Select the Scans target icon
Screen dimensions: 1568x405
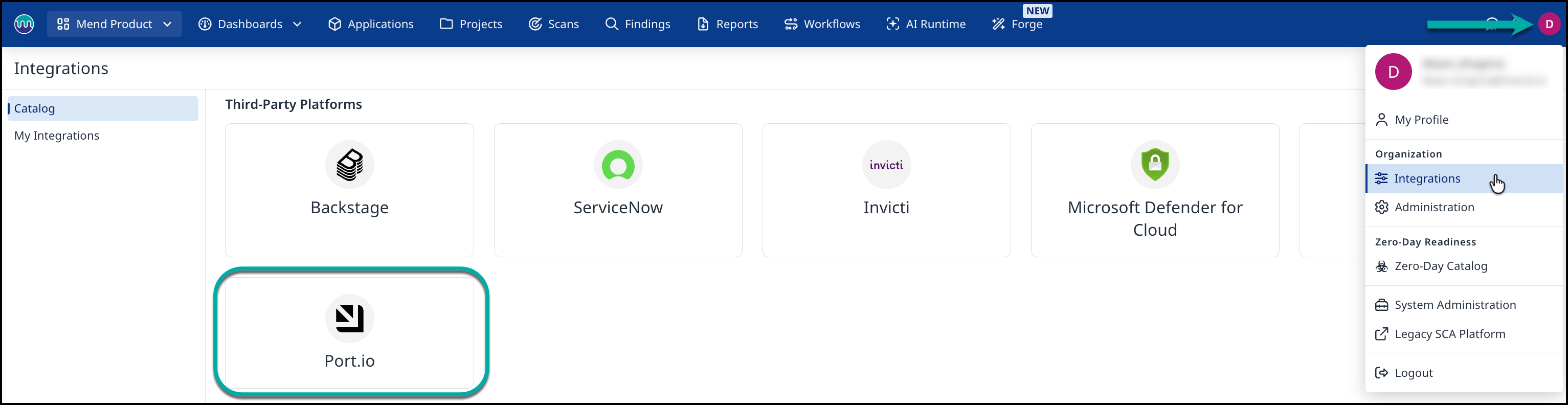click(x=535, y=24)
